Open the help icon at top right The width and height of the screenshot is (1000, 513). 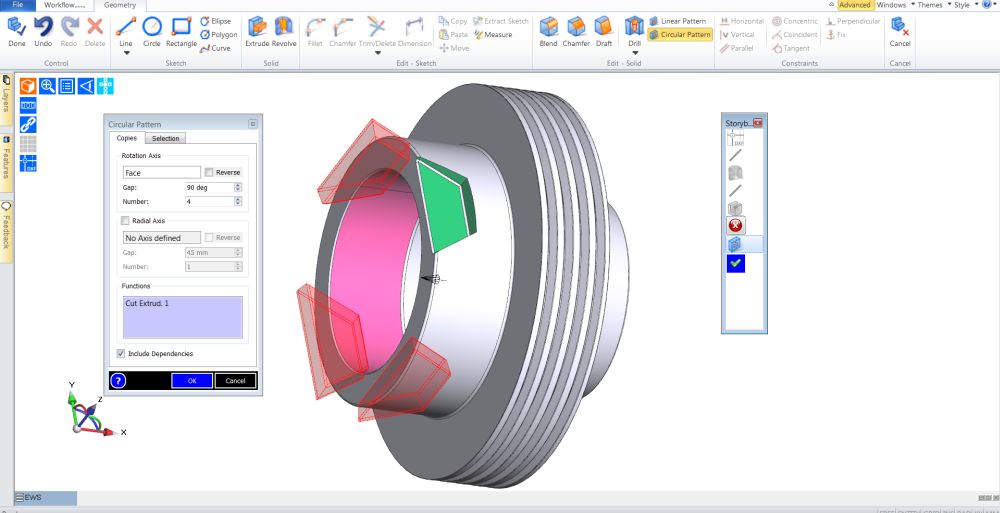pos(987,4)
